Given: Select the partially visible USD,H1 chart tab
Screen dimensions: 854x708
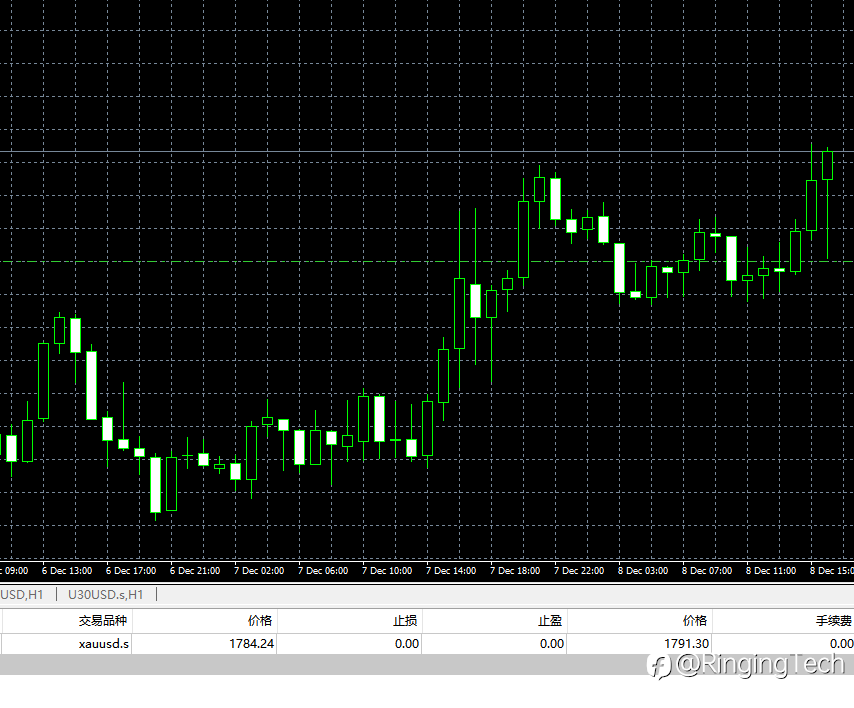Looking at the screenshot, I should click(22, 594).
